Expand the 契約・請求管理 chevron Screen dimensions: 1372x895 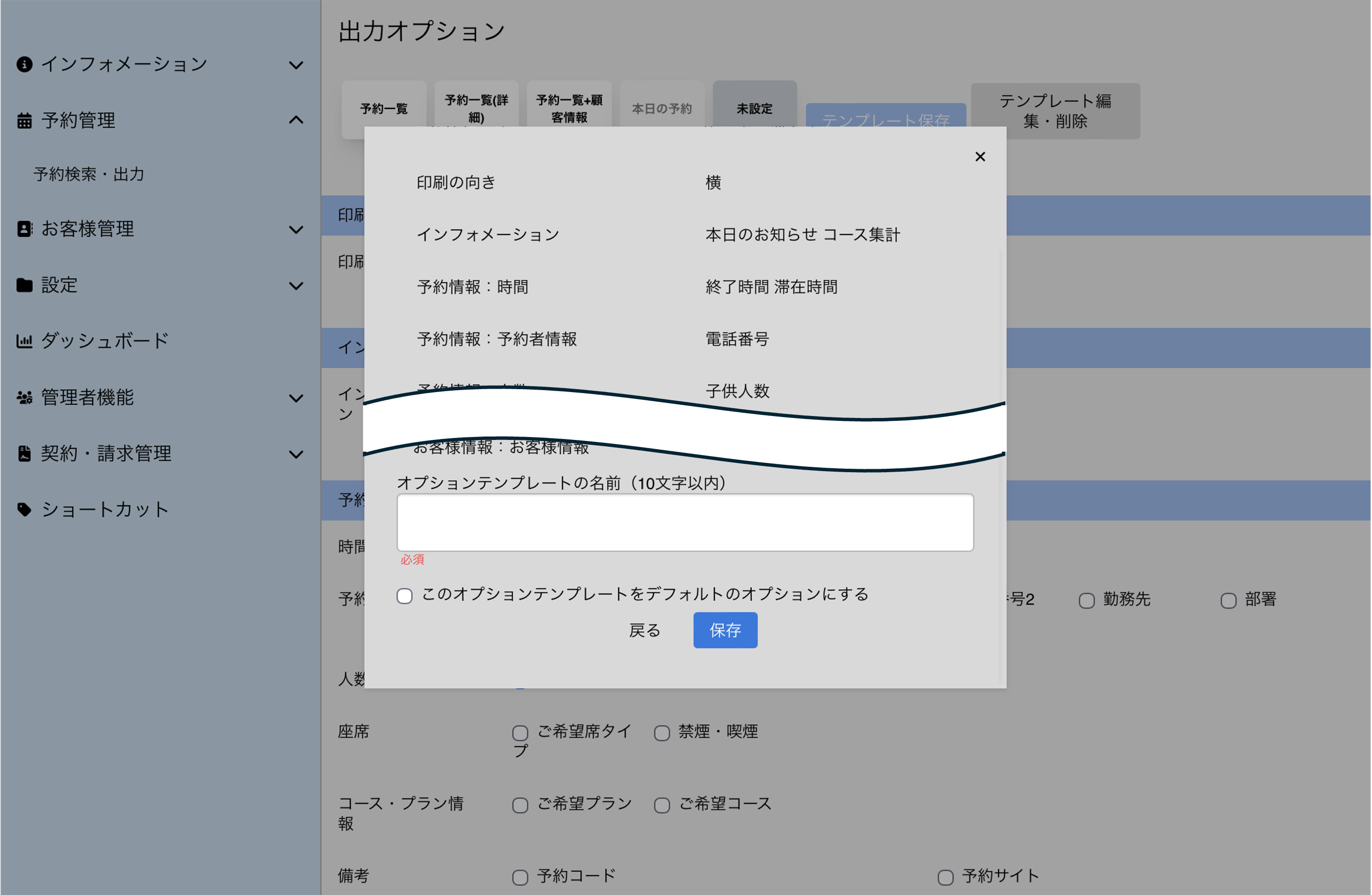click(296, 455)
